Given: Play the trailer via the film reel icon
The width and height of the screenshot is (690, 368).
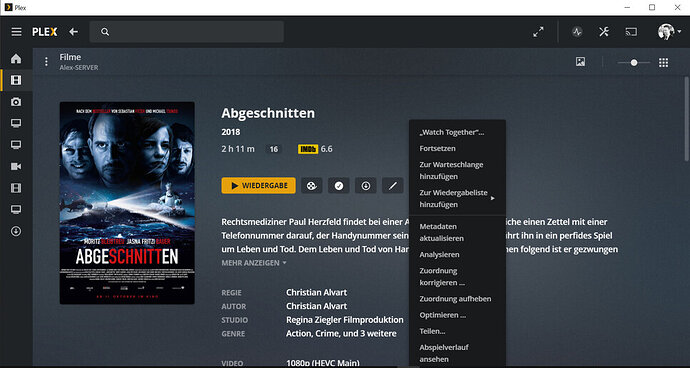Looking at the screenshot, I should [312, 186].
